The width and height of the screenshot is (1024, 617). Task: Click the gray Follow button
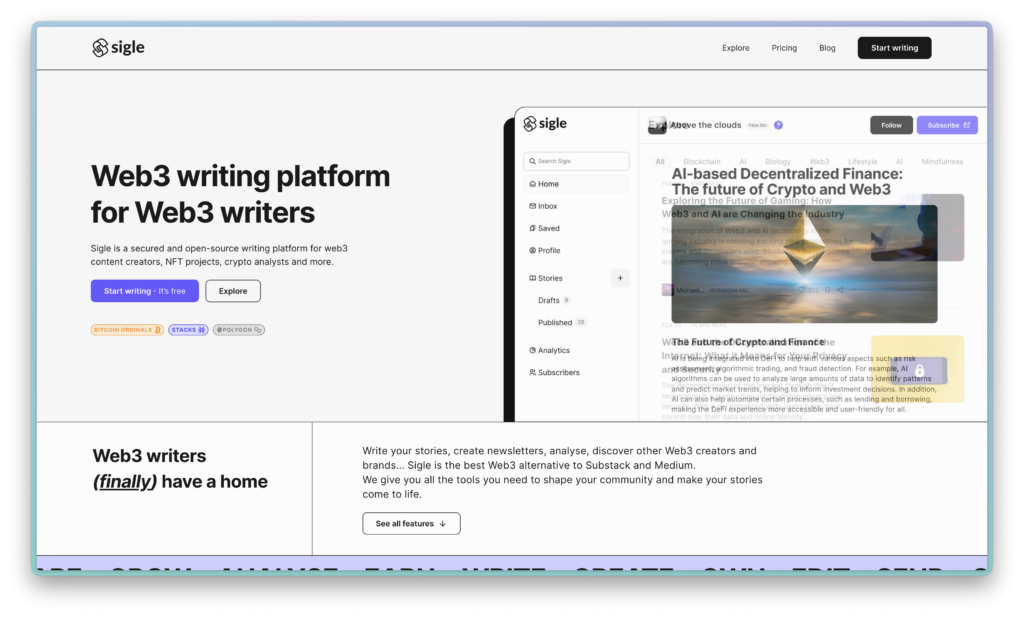pyautogui.click(x=891, y=125)
